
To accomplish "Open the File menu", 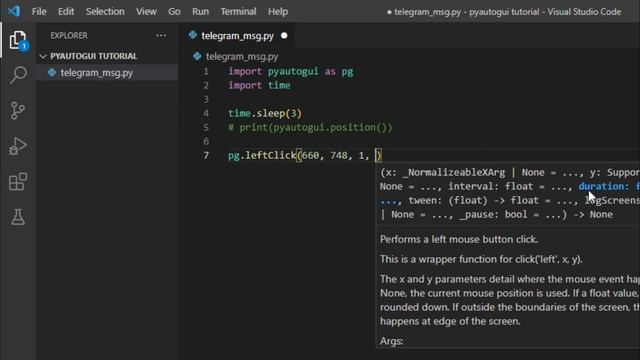I will pyautogui.click(x=39, y=11).
